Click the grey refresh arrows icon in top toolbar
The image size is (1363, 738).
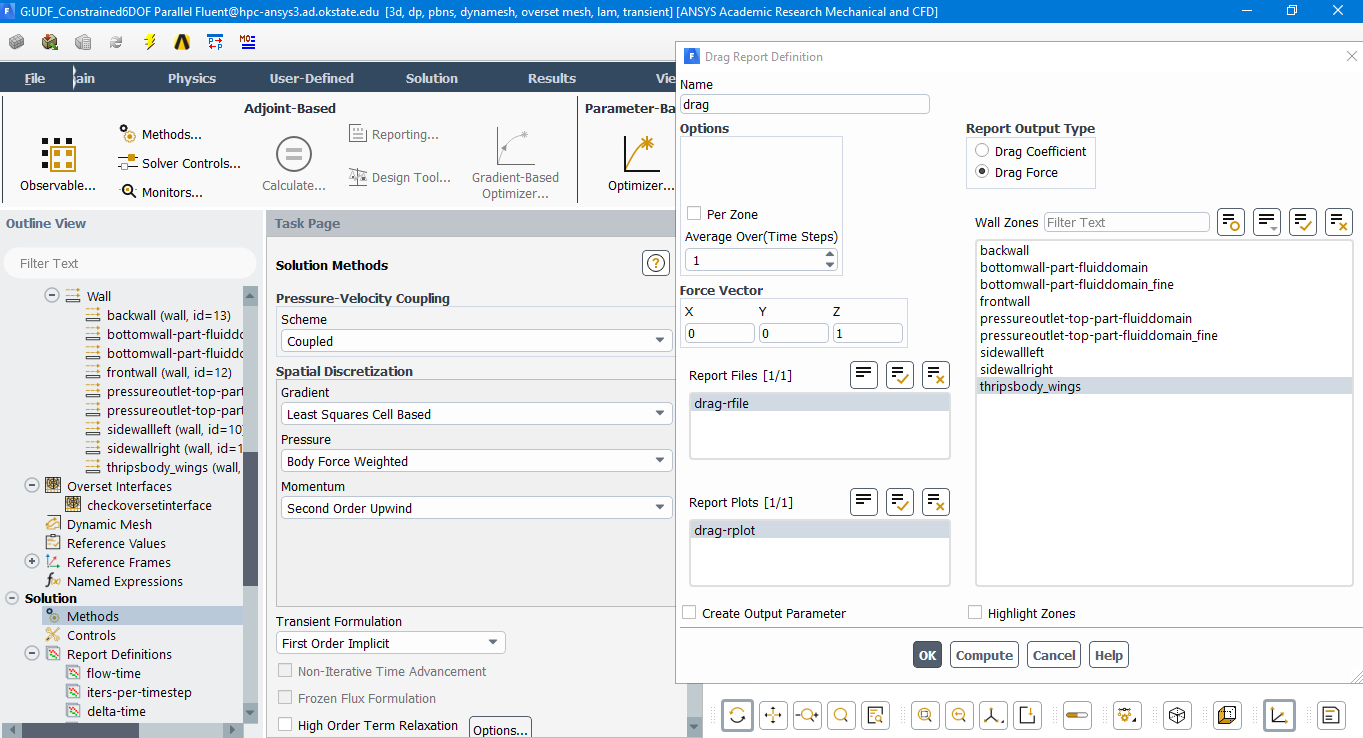pyautogui.click(x=117, y=42)
